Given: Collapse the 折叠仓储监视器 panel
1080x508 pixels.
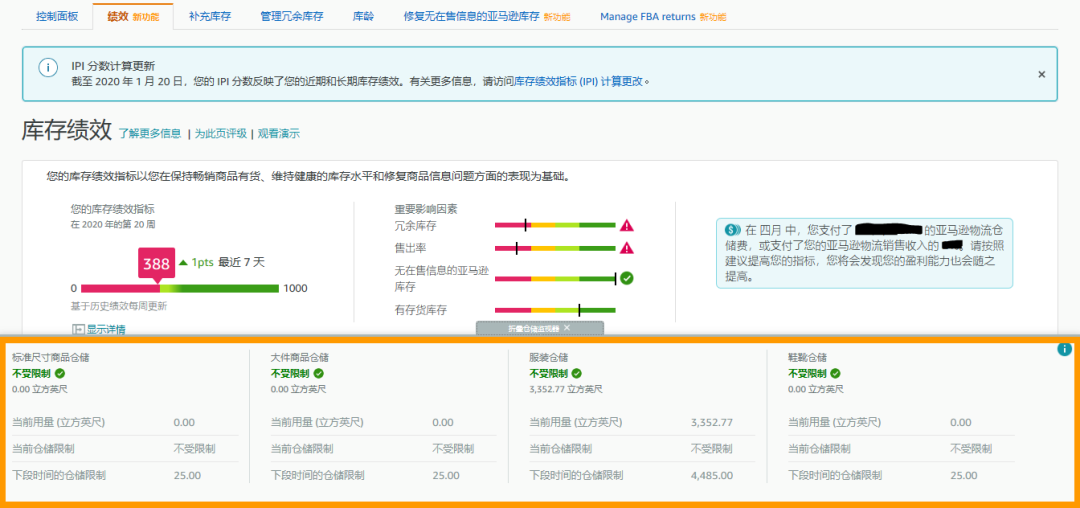Looking at the screenshot, I should [x=539, y=328].
